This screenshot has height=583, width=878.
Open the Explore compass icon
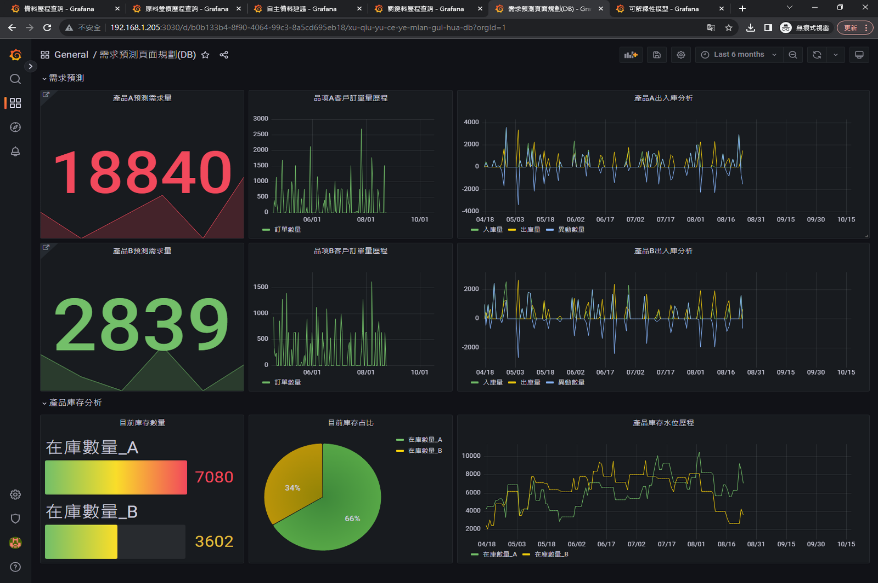pos(15,127)
